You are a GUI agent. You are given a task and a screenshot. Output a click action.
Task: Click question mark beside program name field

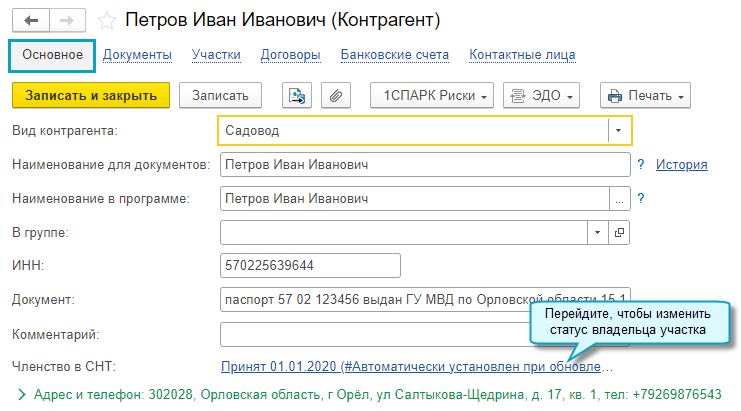pyautogui.click(x=640, y=198)
